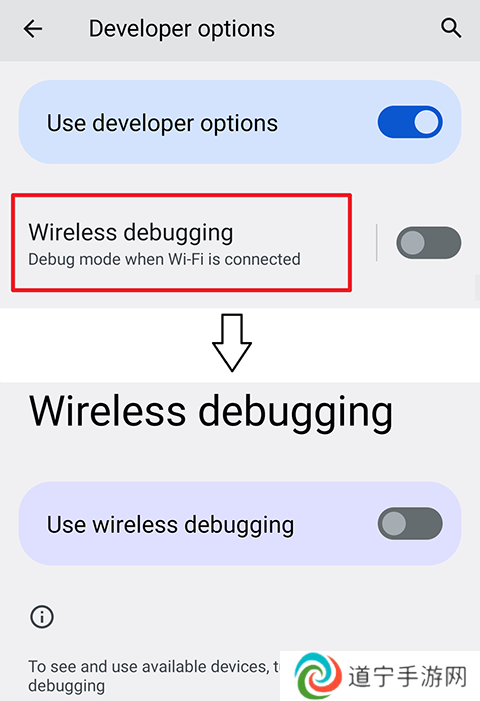Click the available devices help text

[x=153, y=676]
